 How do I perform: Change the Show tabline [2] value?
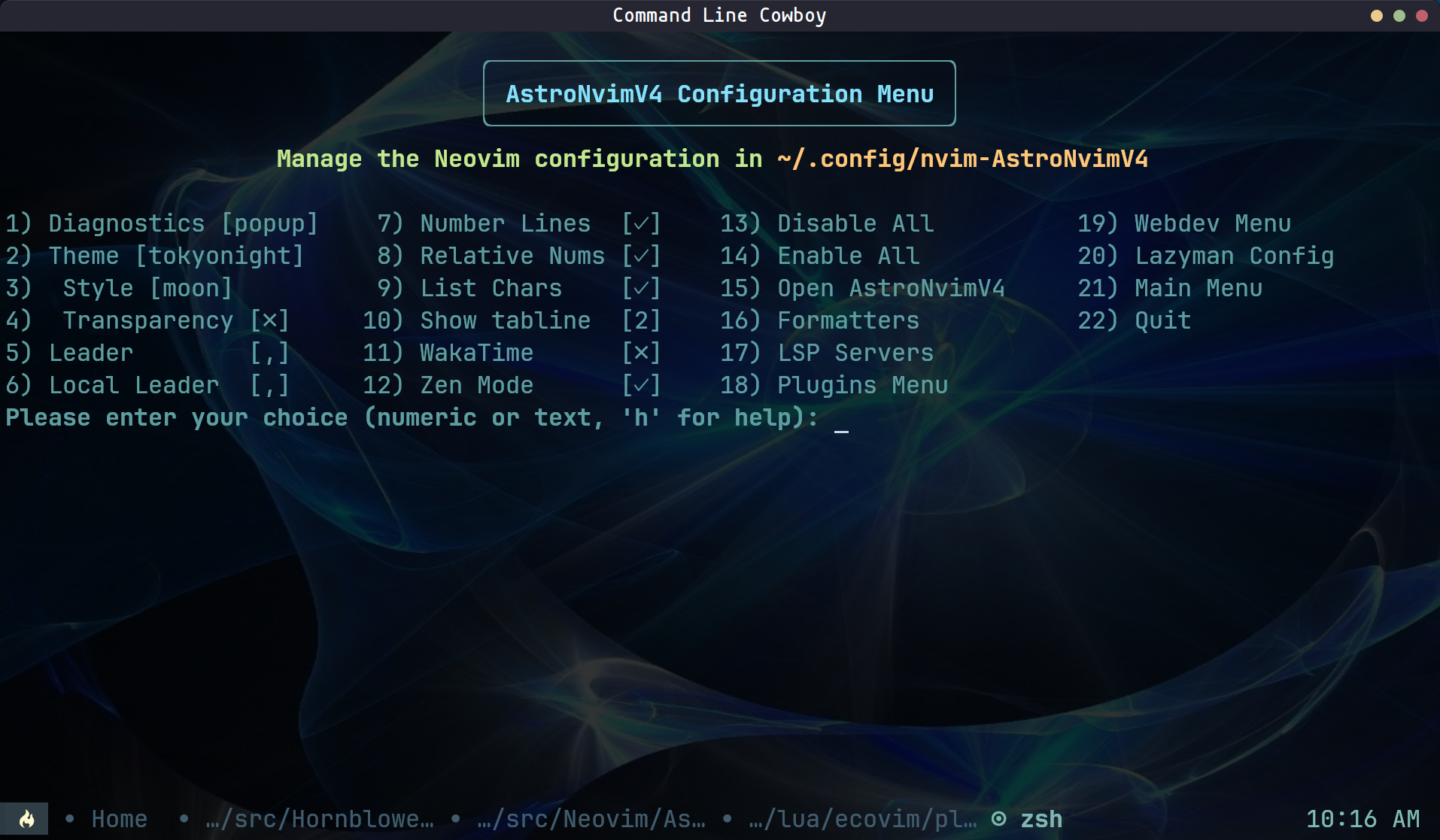click(x=641, y=320)
